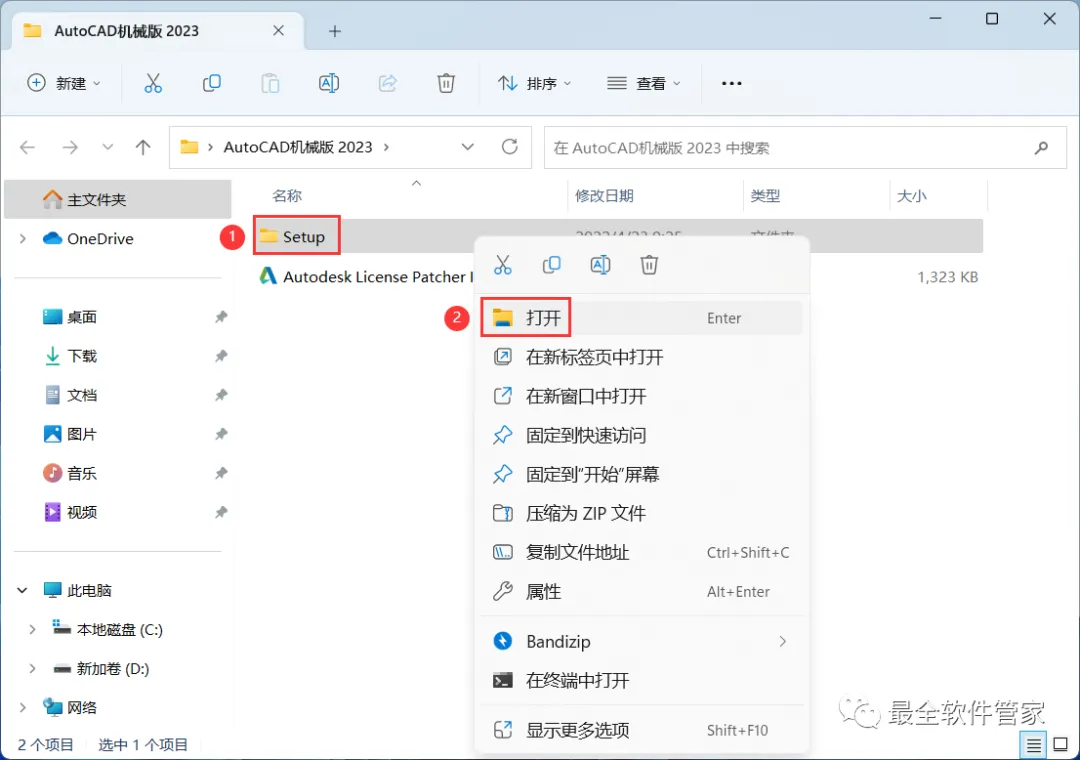This screenshot has width=1080, height=760.
Task: Click the Share icon in the toolbar
Action: (388, 83)
